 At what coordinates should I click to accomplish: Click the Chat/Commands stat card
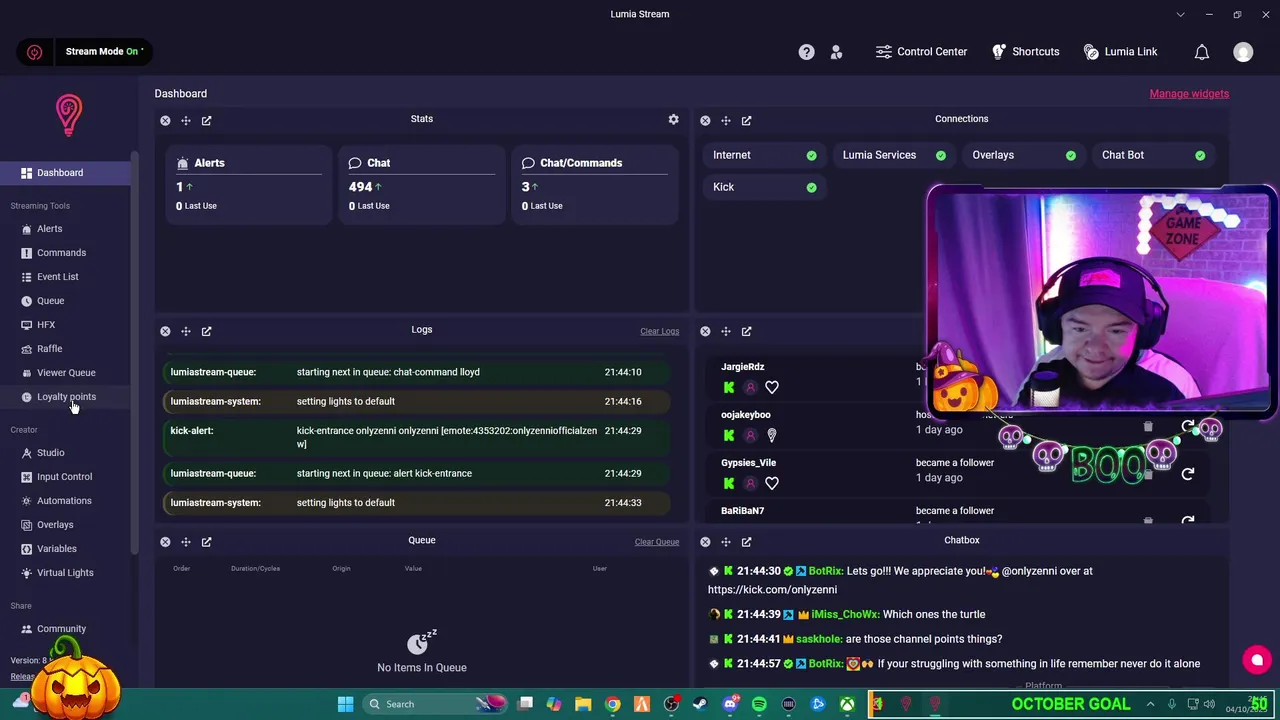(594, 185)
